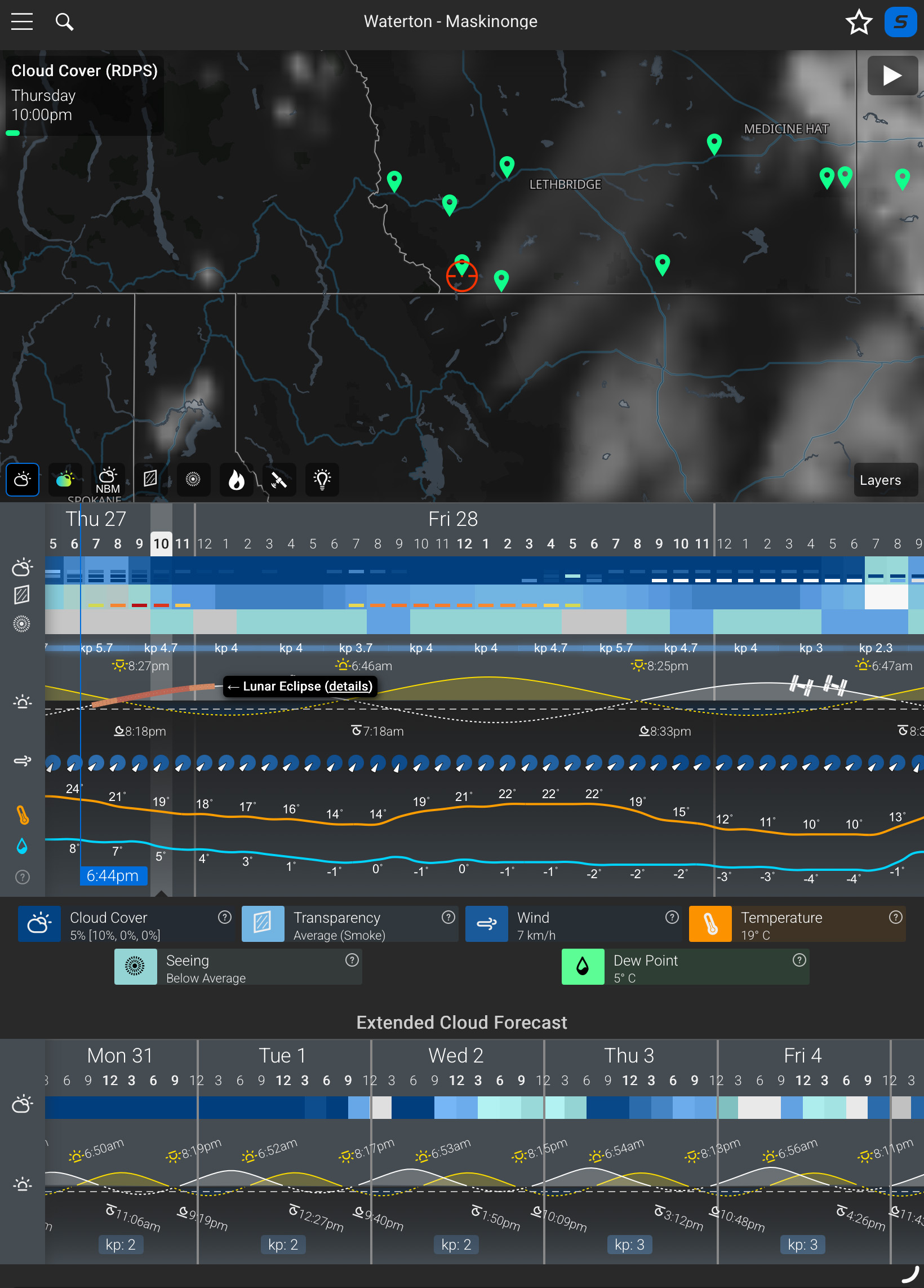The width and height of the screenshot is (924, 1288).
Task: Click the Temperature info card
Action: (x=797, y=924)
